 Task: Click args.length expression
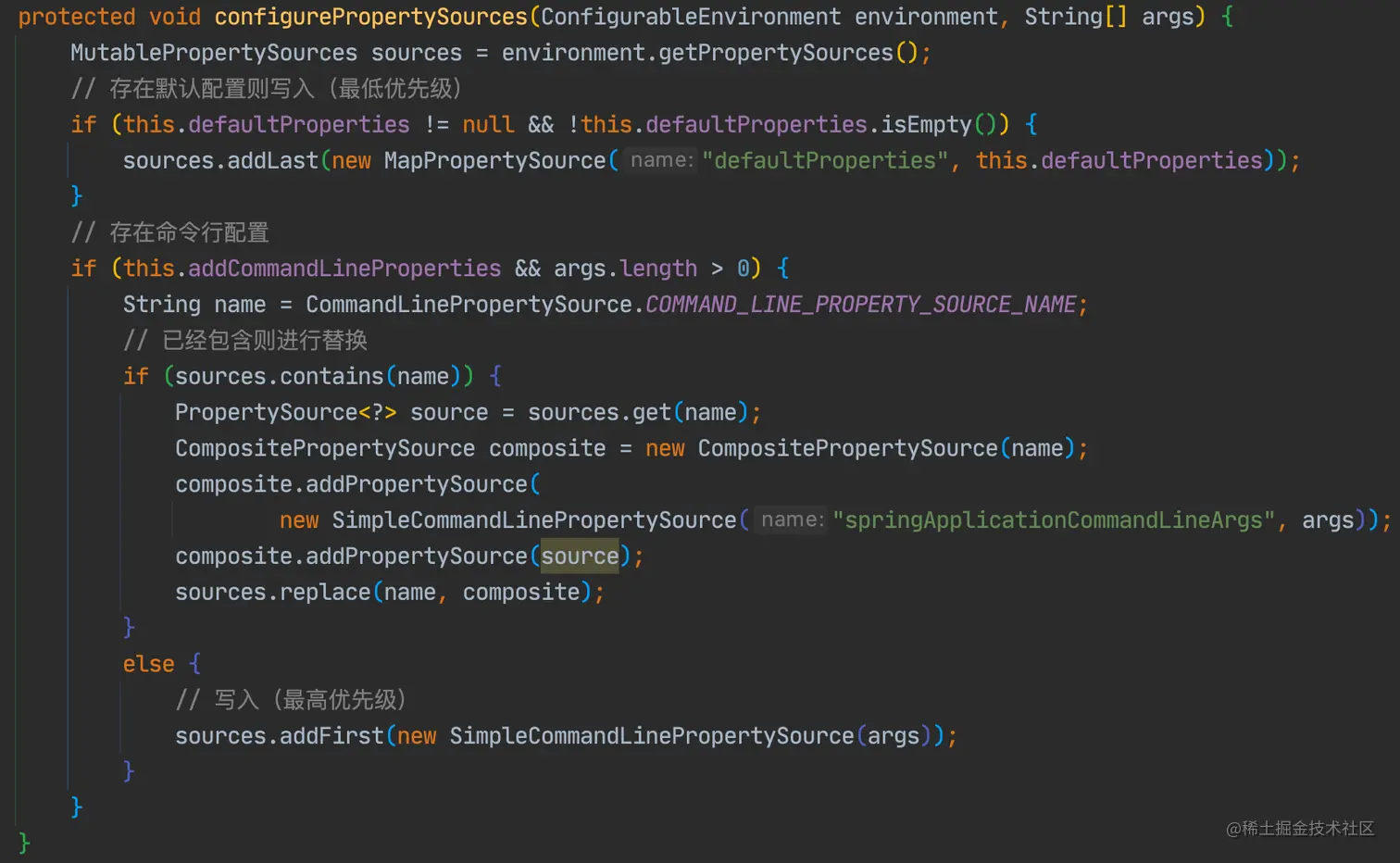coord(625,269)
